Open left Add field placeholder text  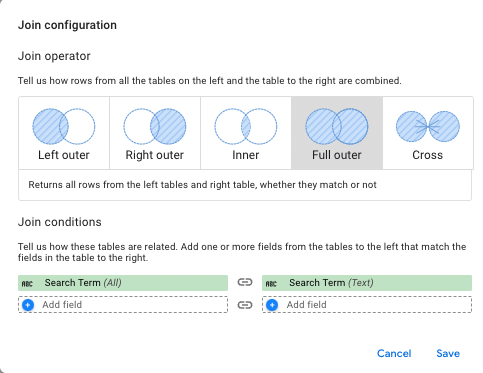point(62,305)
